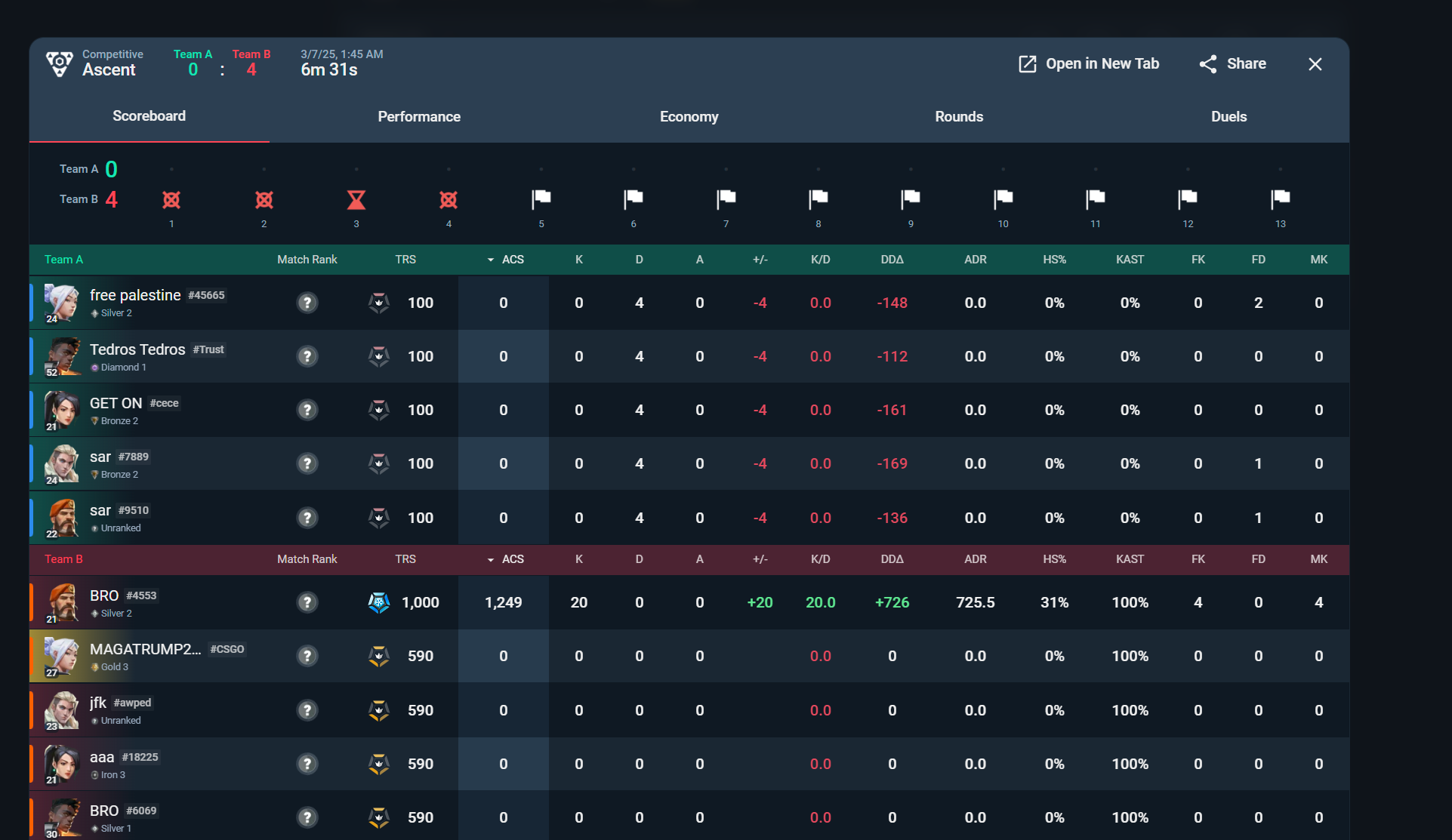Click unknown match rank icon for Tedros Tedros

click(307, 356)
